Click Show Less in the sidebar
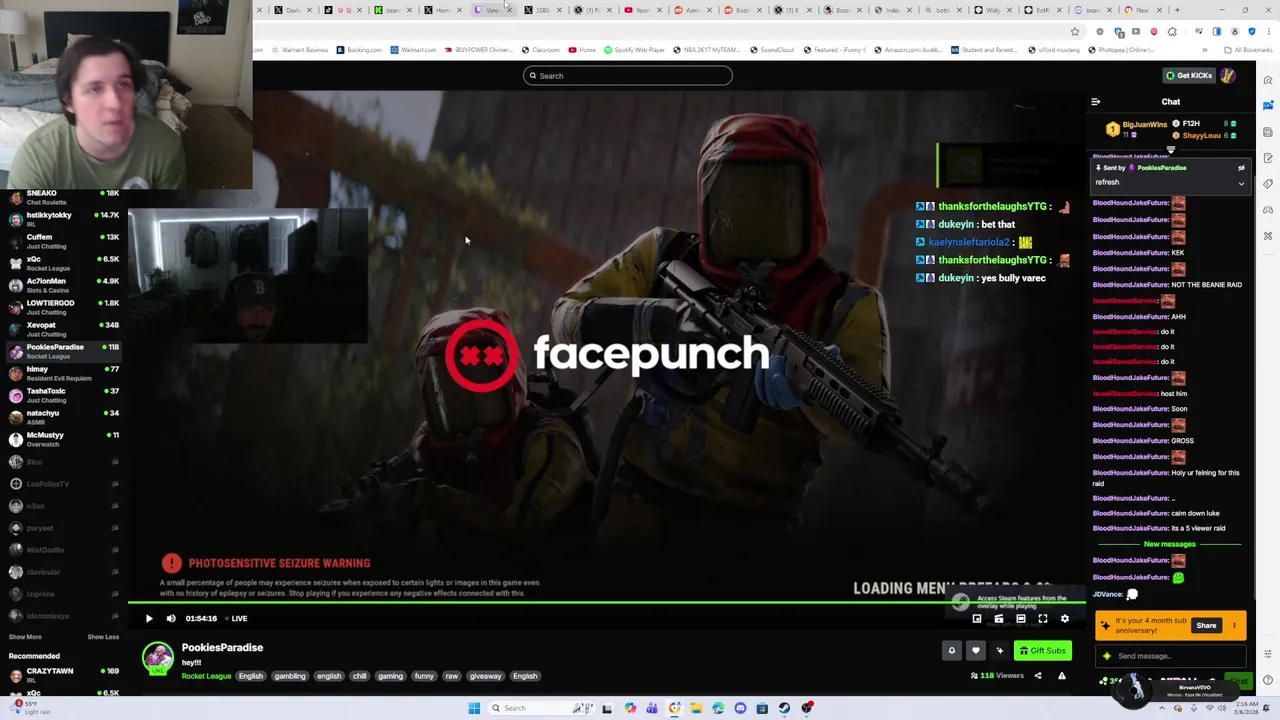The width and height of the screenshot is (1280, 720). click(103, 637)
